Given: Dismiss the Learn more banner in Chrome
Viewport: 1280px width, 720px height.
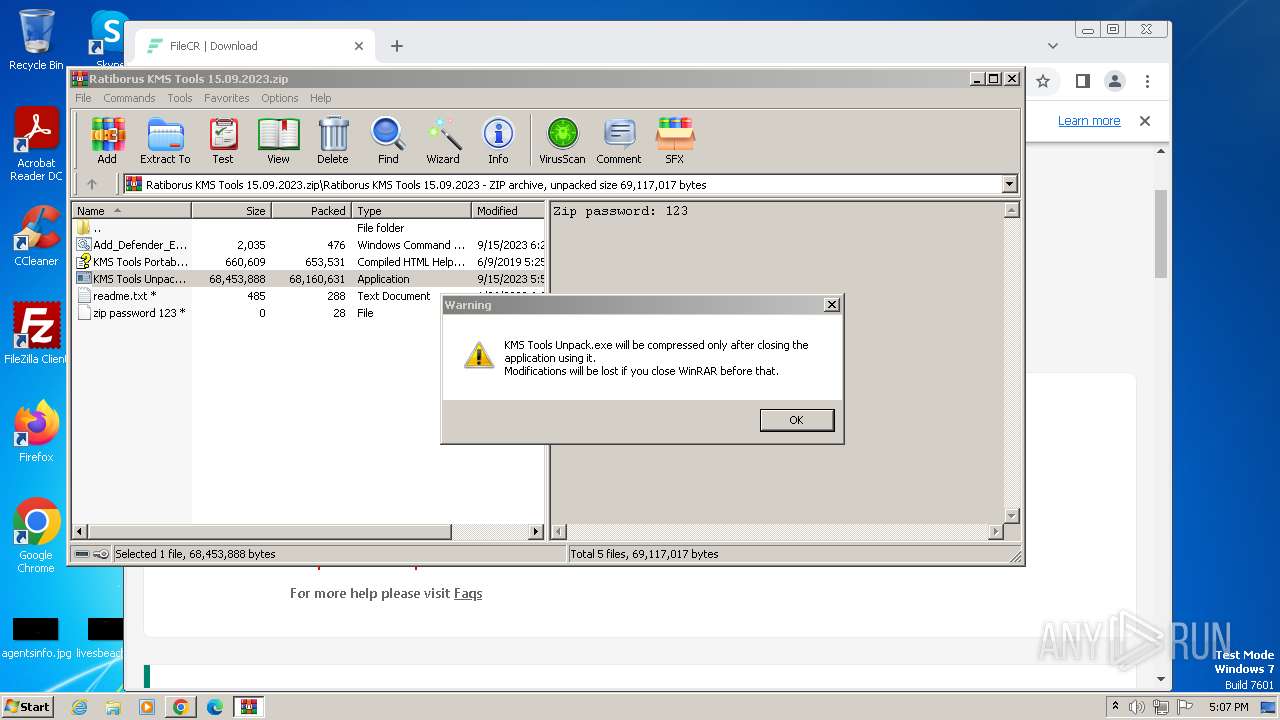Looking at the screenshot, I should pyautogui.click(x=1145, y=121).
